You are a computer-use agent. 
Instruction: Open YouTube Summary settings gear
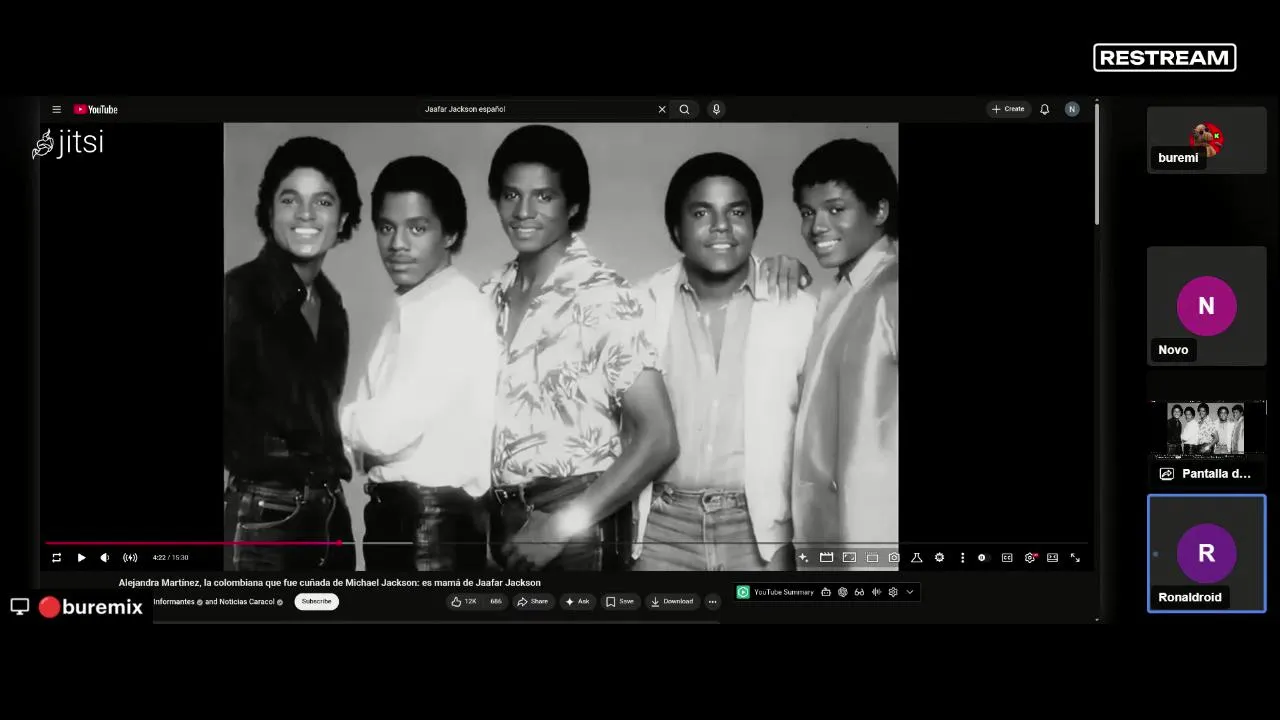(x=893, y=592)
